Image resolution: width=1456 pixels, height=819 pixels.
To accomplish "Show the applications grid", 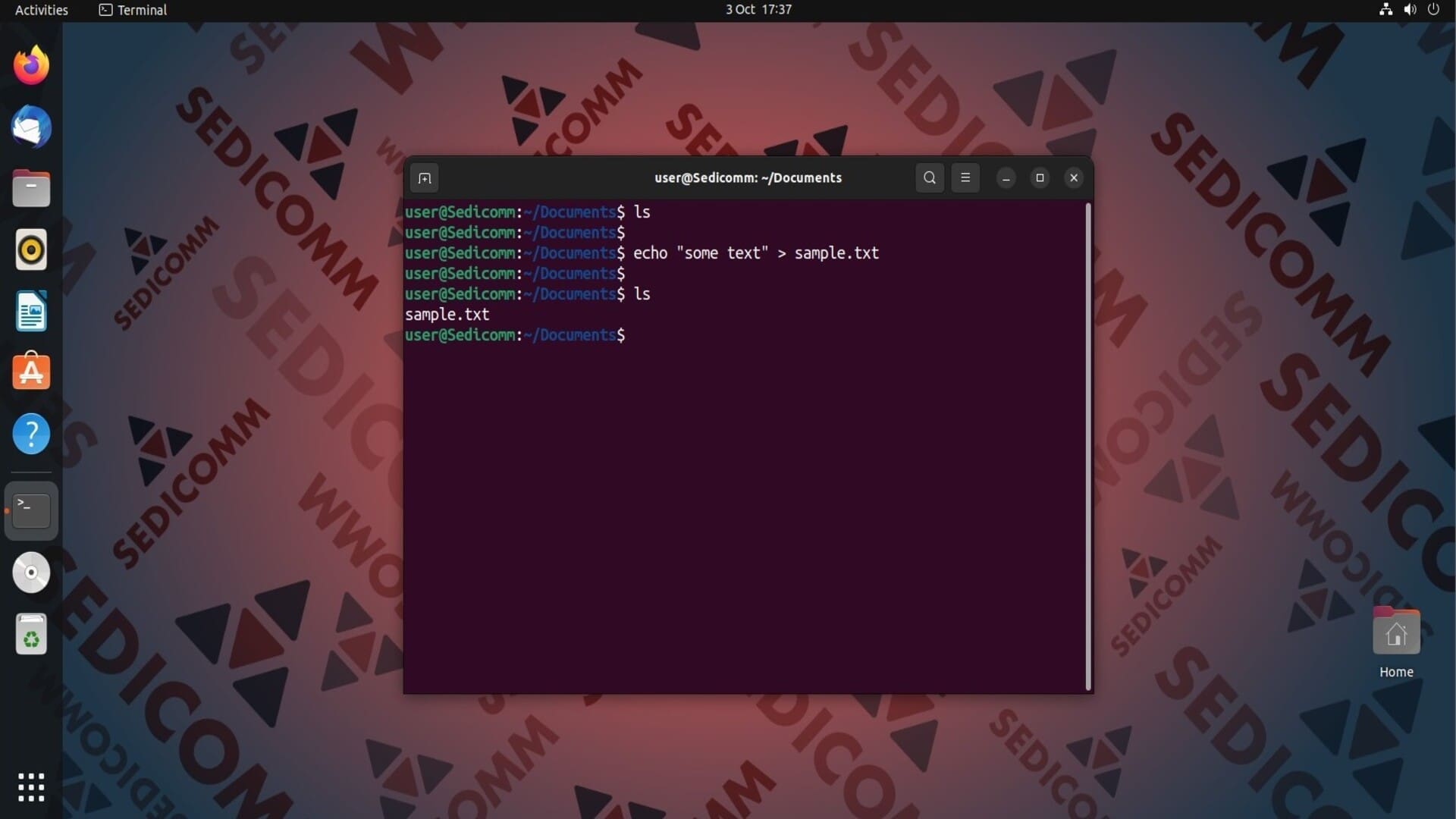I will [31, 787].
